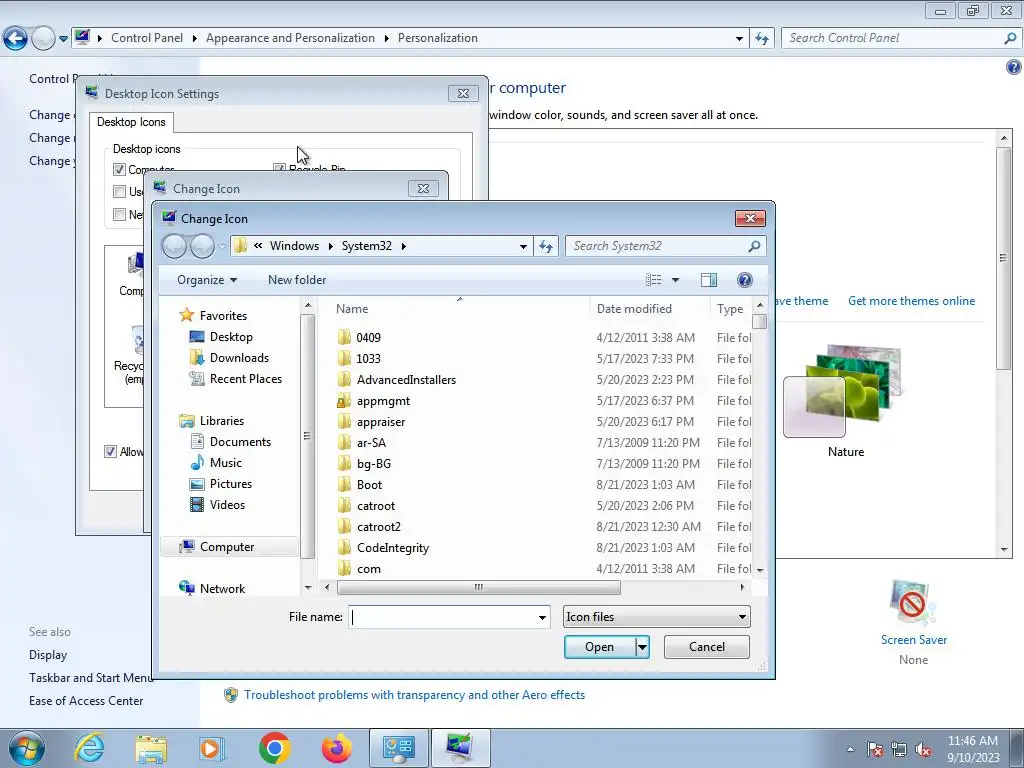Open the Pictures library
Image resolution: width=1024 pixels, height=768 pixels.
[231, 483]
